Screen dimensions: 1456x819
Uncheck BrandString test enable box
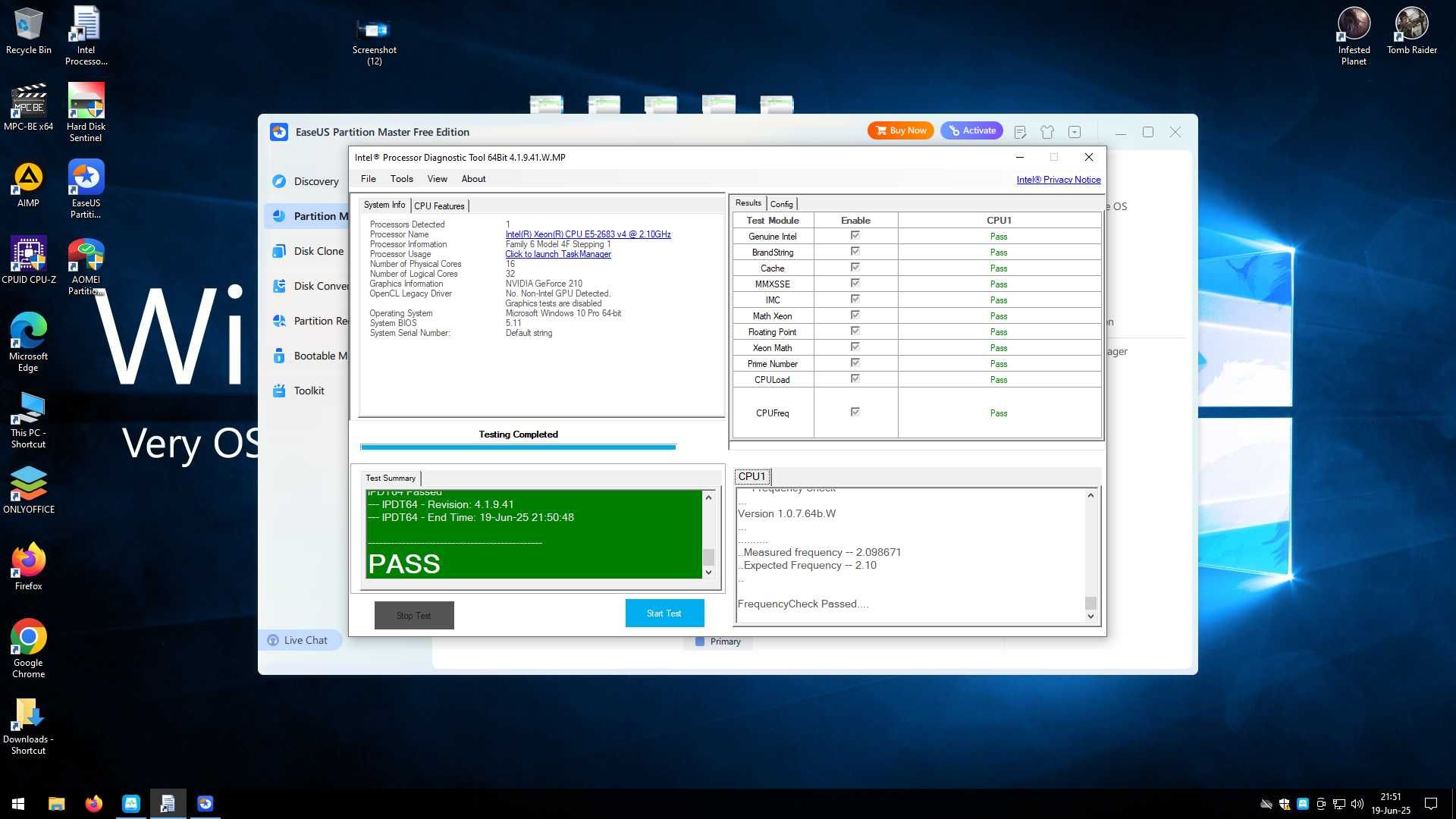click(855, 252)
